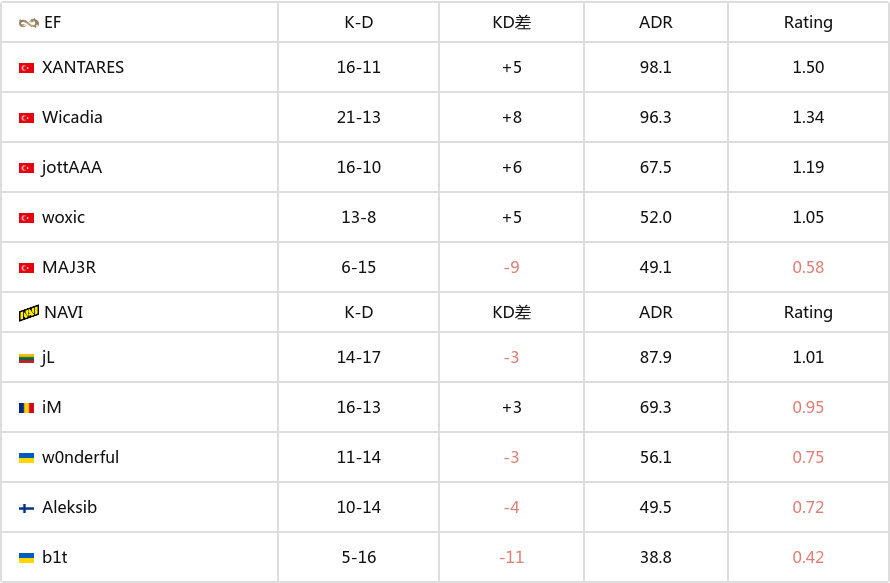Select the Rating column header in EF table
The height and width of the screenshot is (583, 890).
[x=808, y=23]
